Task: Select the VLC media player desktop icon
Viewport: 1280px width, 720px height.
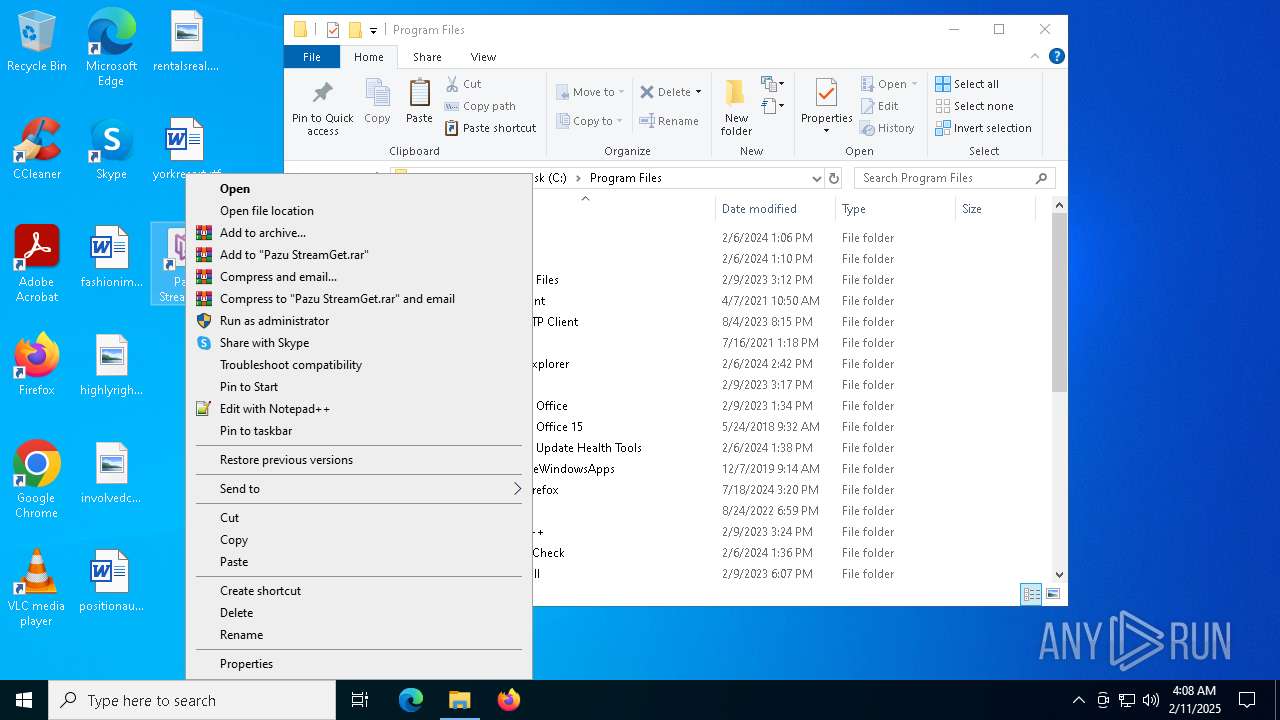Action: tap(37, 587)
